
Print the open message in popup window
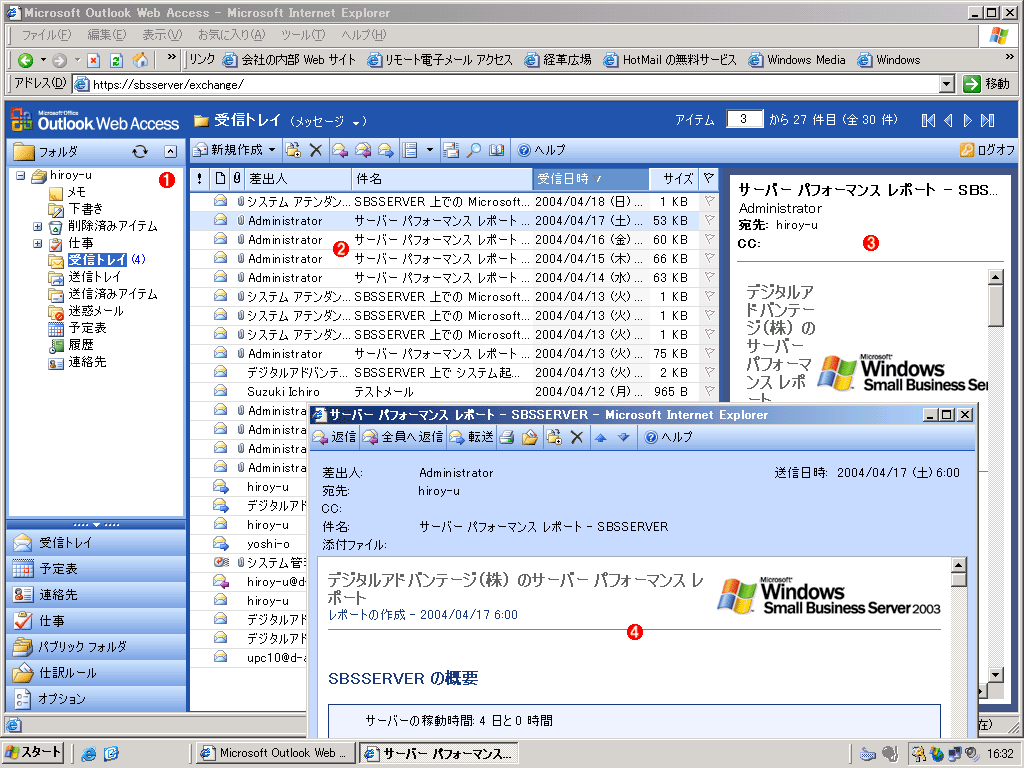pyautogui.click(x=507, y=437)
